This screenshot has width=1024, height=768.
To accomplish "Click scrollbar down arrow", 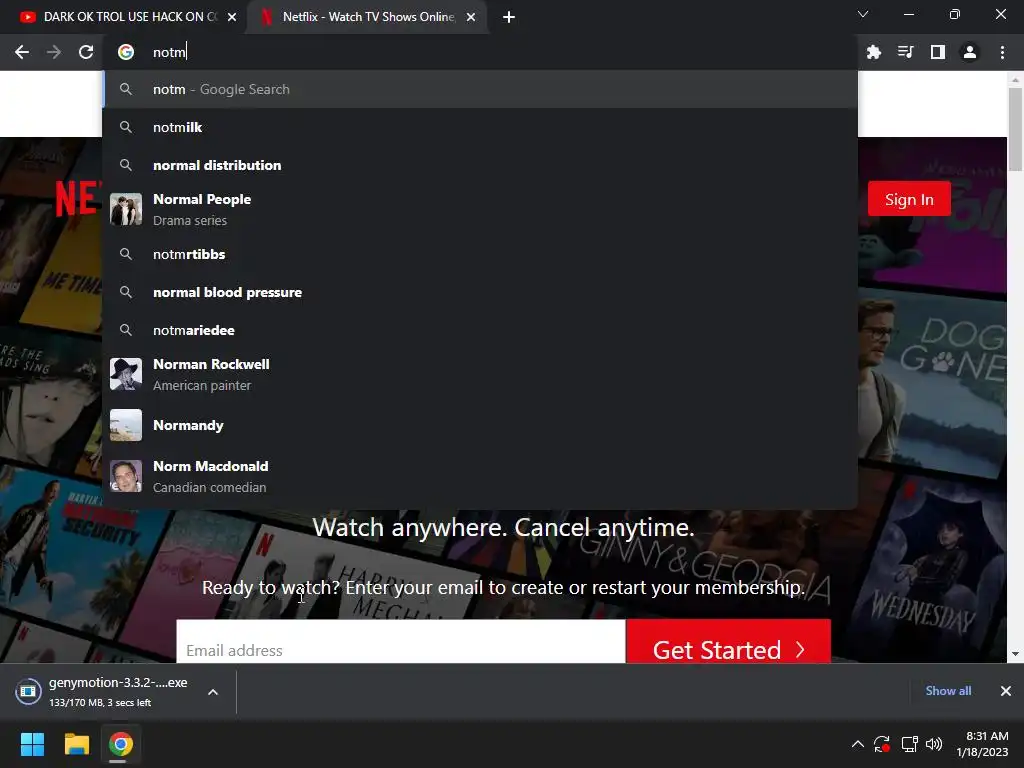I will pyautogui.click(x=1015, y=653).
